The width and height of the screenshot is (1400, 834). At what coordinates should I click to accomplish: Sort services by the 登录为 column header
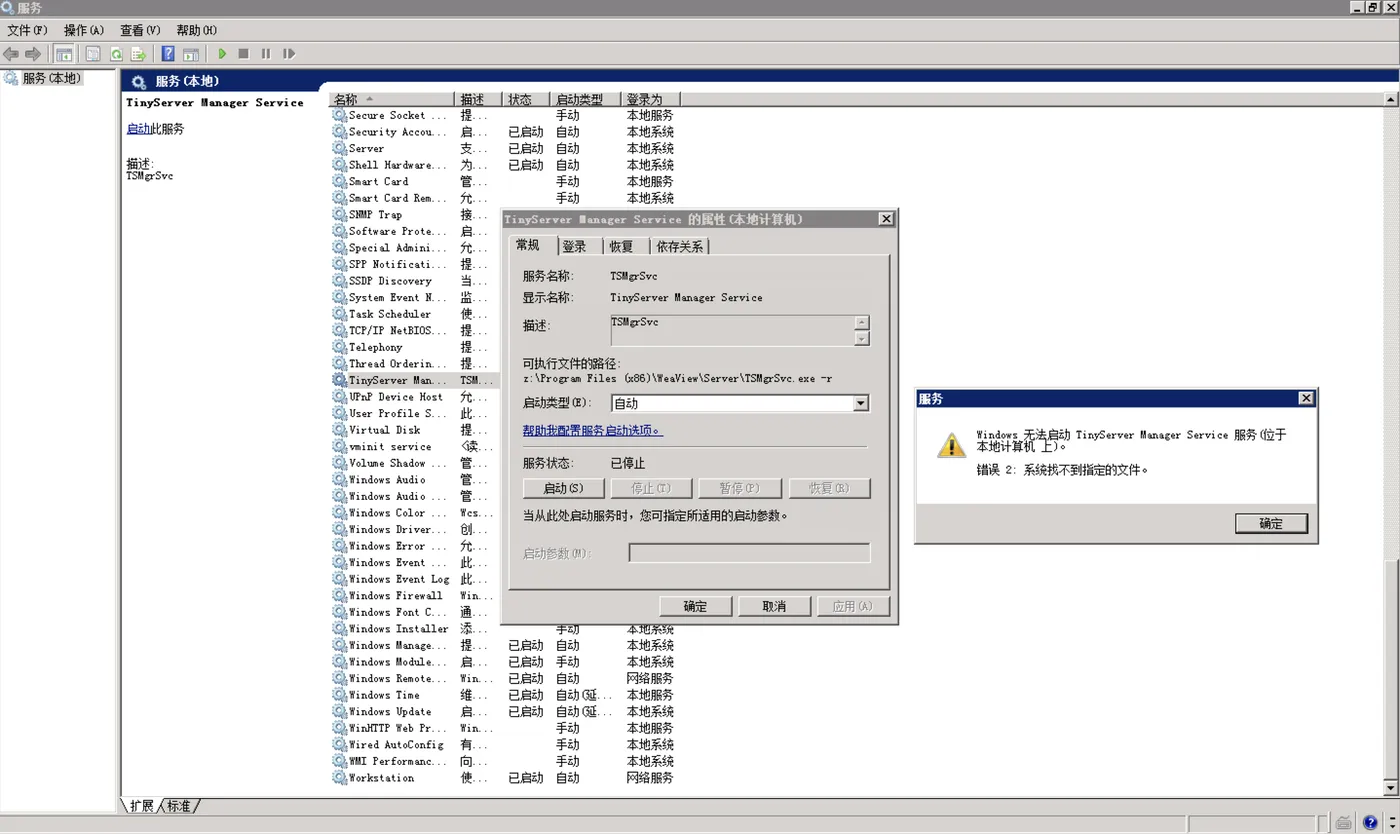pos(651,99)
